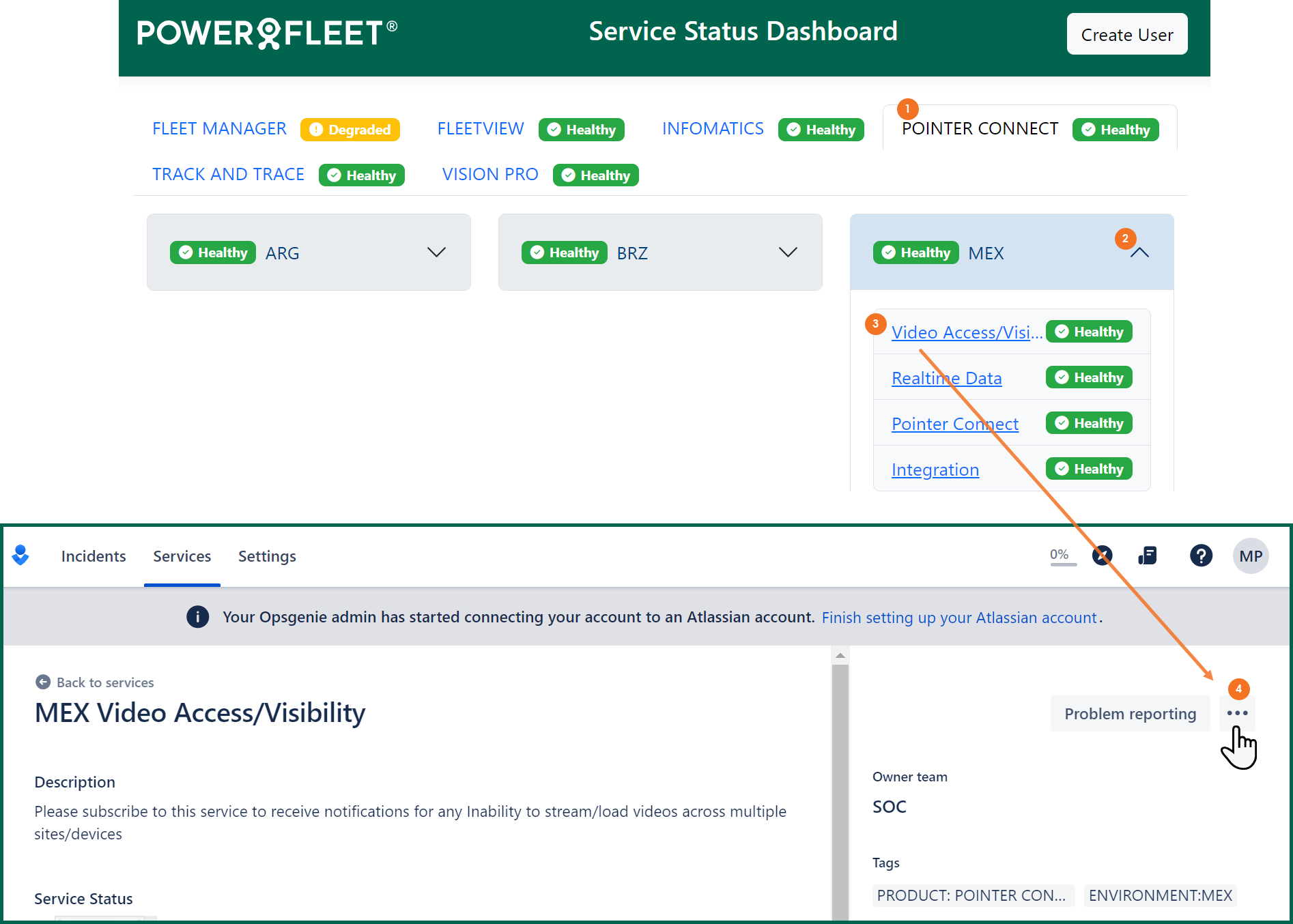Click the Service Status Dashboard heading

coord(743,31)
